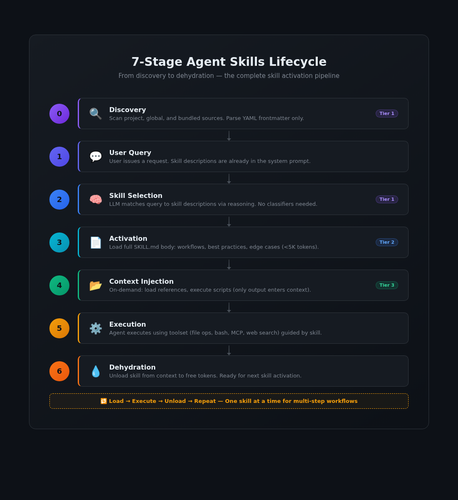The image size is (458, 500).
Task: Click the document icon beside Activation
Action: click(95, 242)
